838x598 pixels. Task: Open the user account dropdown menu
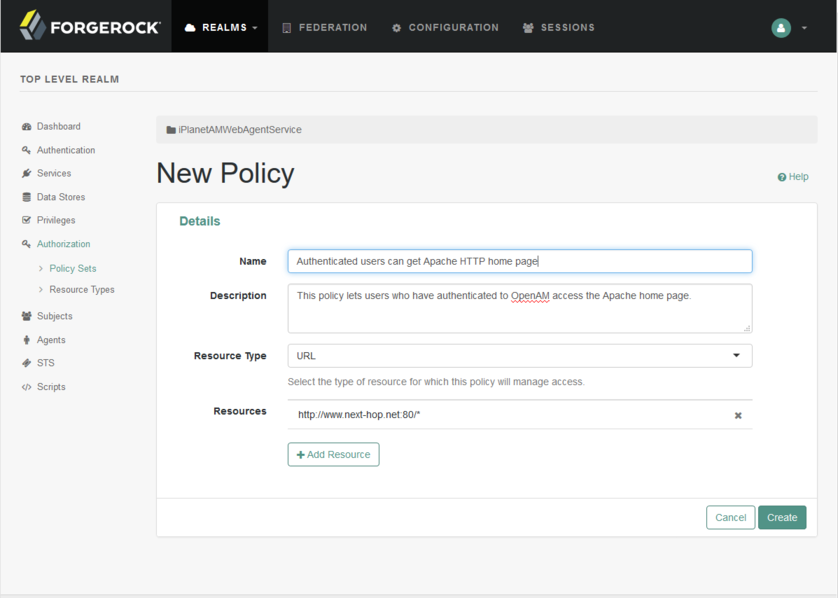781,27
